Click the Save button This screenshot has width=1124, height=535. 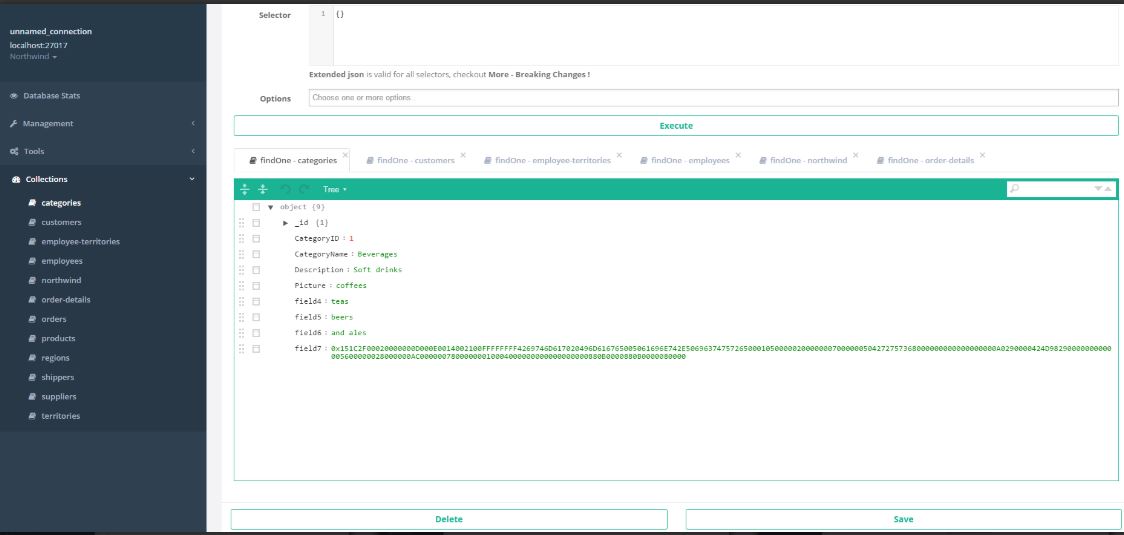(902, 519)
